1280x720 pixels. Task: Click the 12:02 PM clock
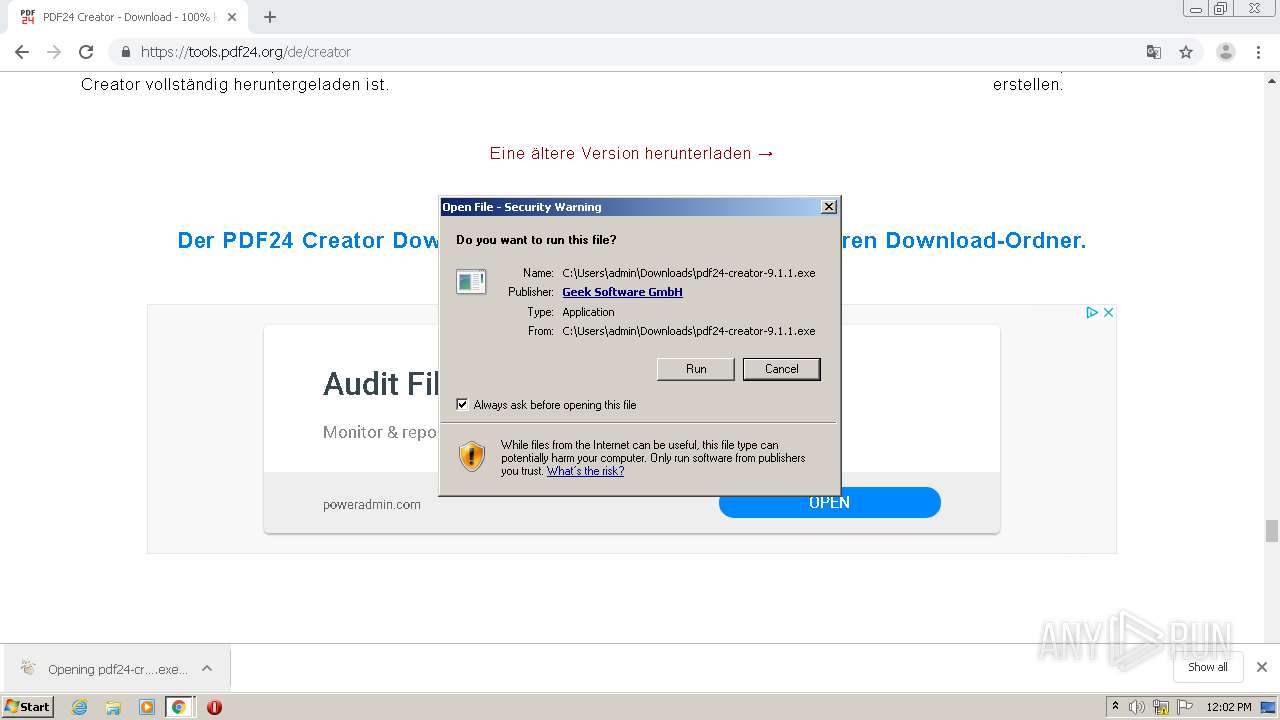click(x=1229, y=707)
